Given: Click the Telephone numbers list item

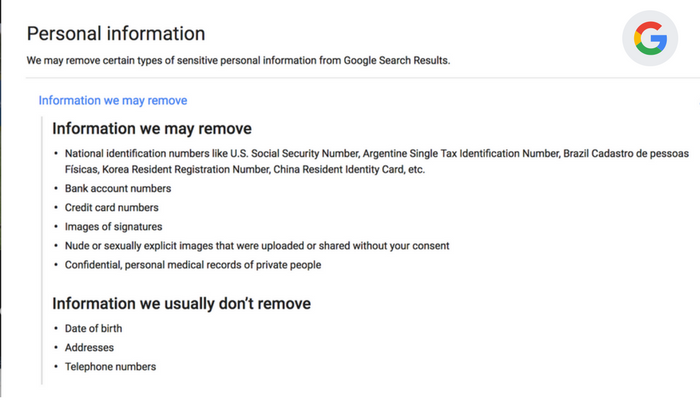Looking at the screenshot, I should pos(110,367).
